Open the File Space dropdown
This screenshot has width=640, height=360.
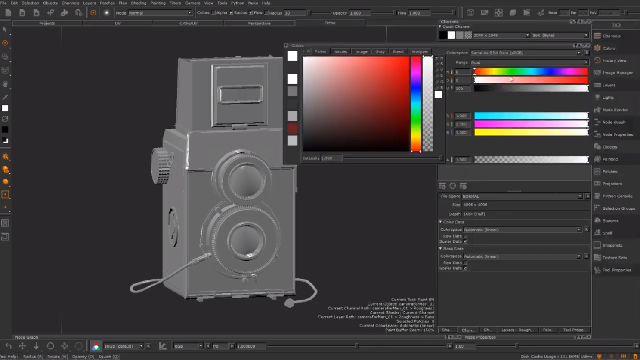coord(522,196)
